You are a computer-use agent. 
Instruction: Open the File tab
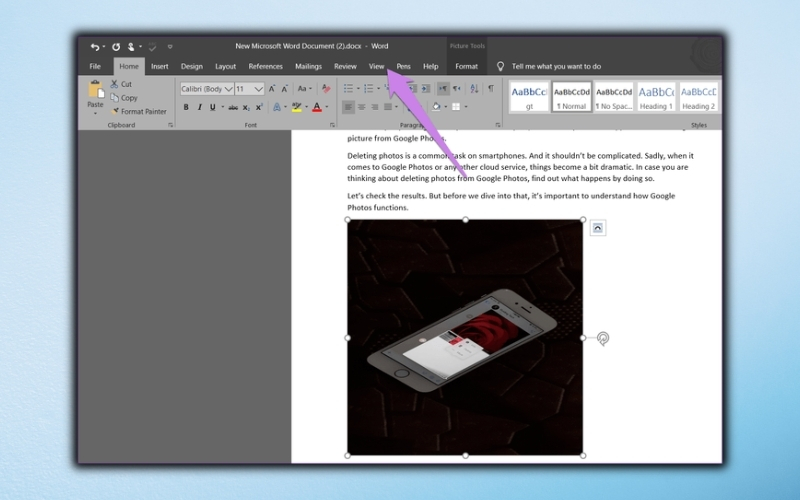[95, 66]
